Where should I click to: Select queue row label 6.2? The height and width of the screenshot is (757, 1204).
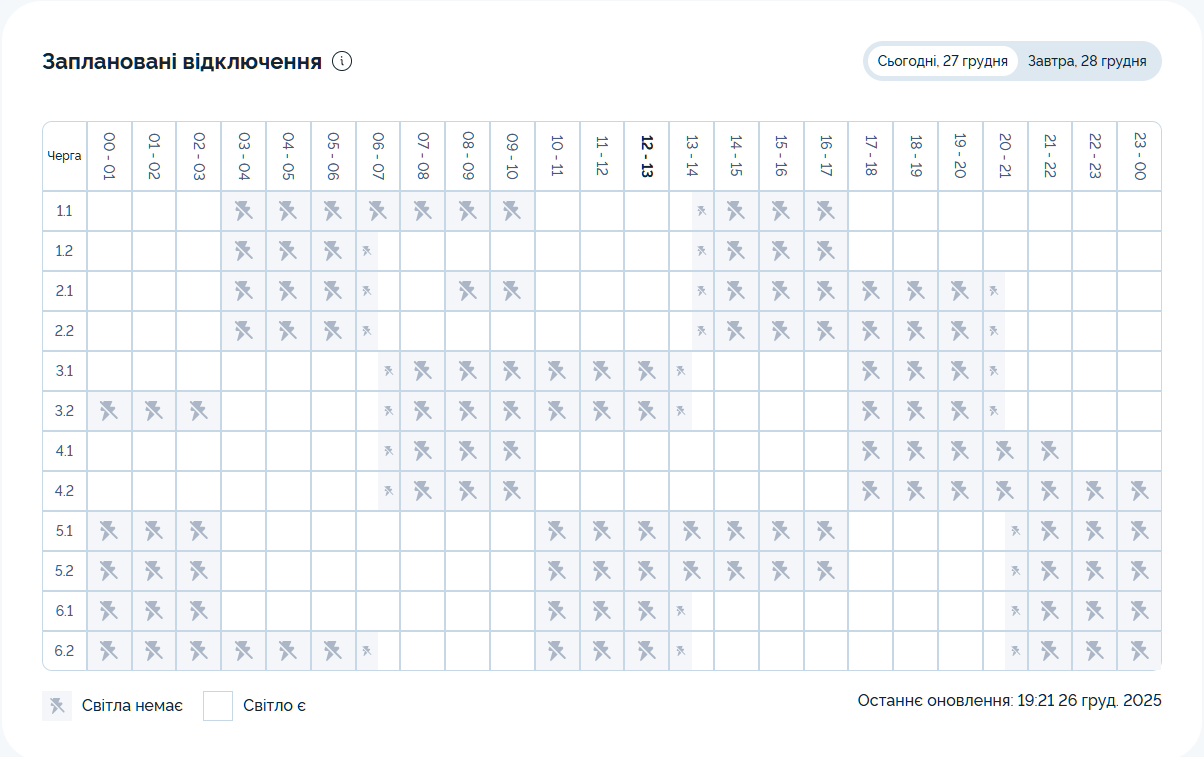[x=64, y=651]
